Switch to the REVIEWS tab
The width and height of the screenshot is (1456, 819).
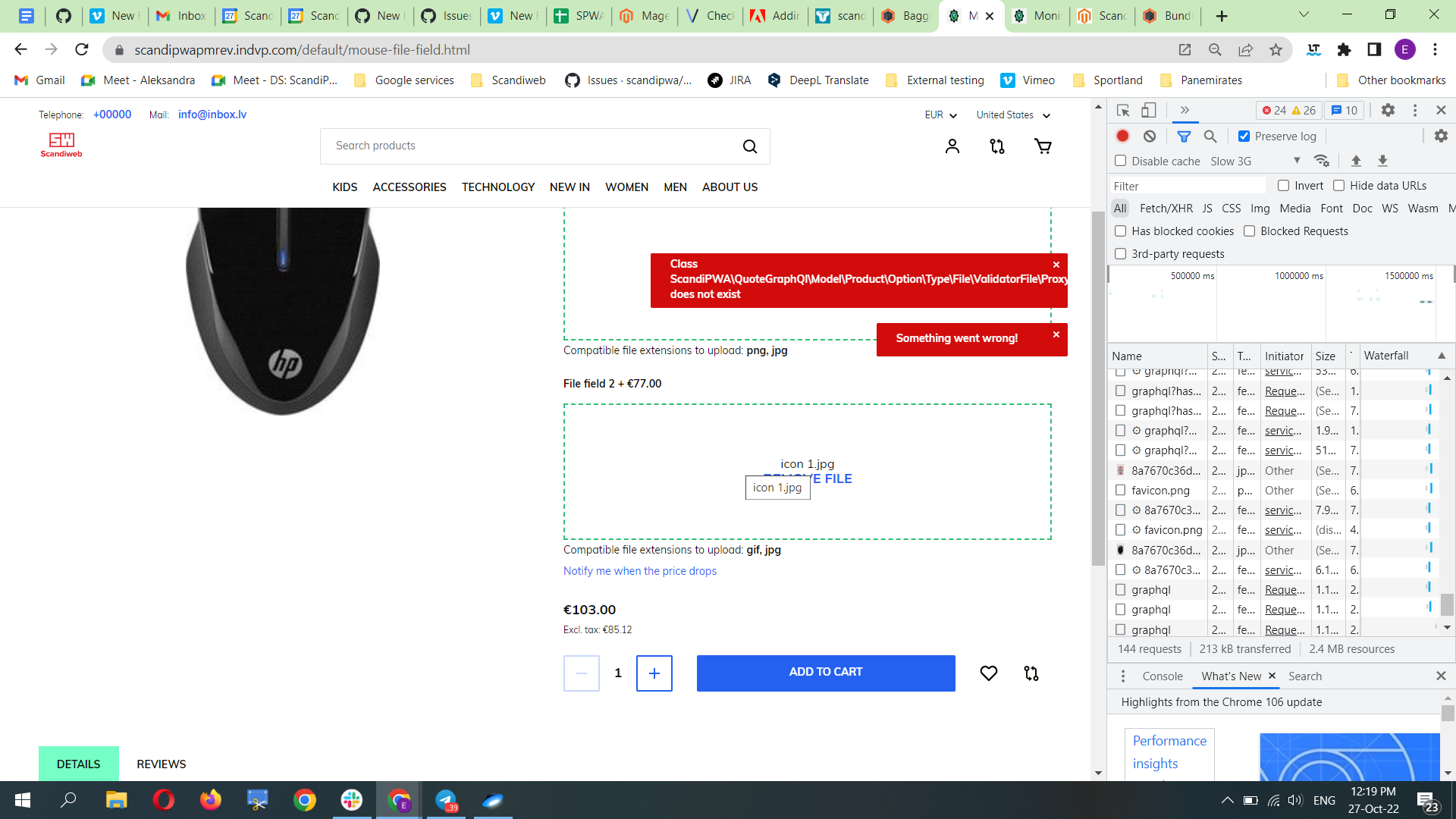(161, 764)
